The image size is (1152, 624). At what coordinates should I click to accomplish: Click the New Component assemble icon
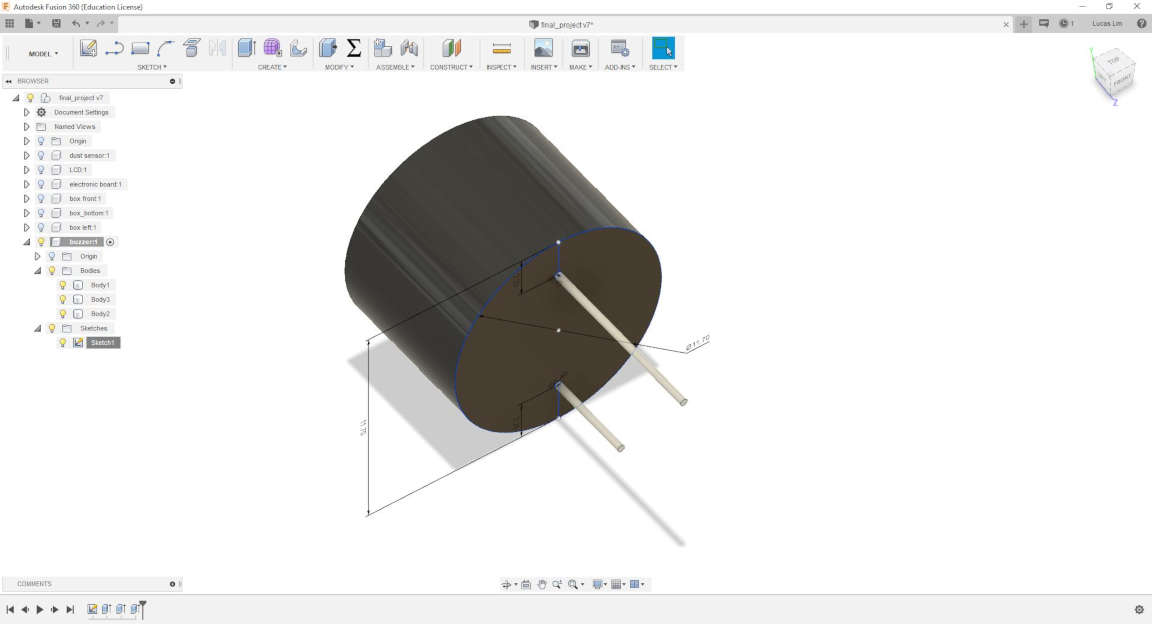382,49
